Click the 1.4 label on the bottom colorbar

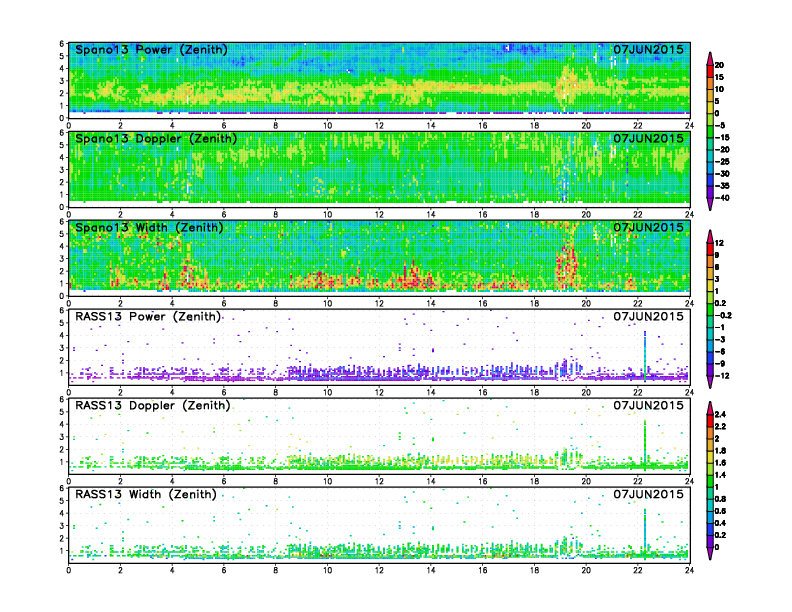pos(720,475)
